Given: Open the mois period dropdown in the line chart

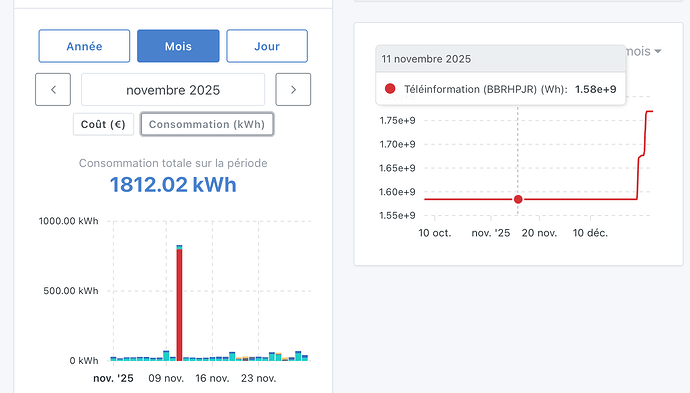Looking at the screenshot, I should click(x=643, y=51).
